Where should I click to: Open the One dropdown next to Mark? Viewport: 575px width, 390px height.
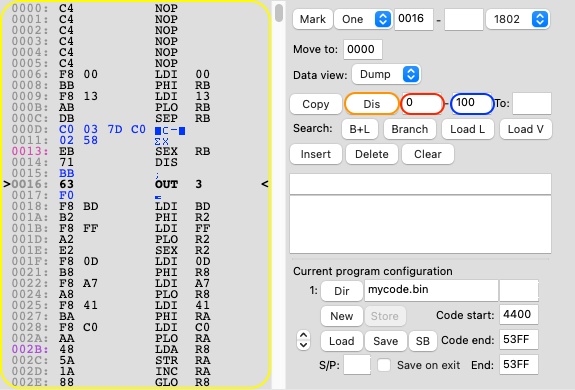363,19
